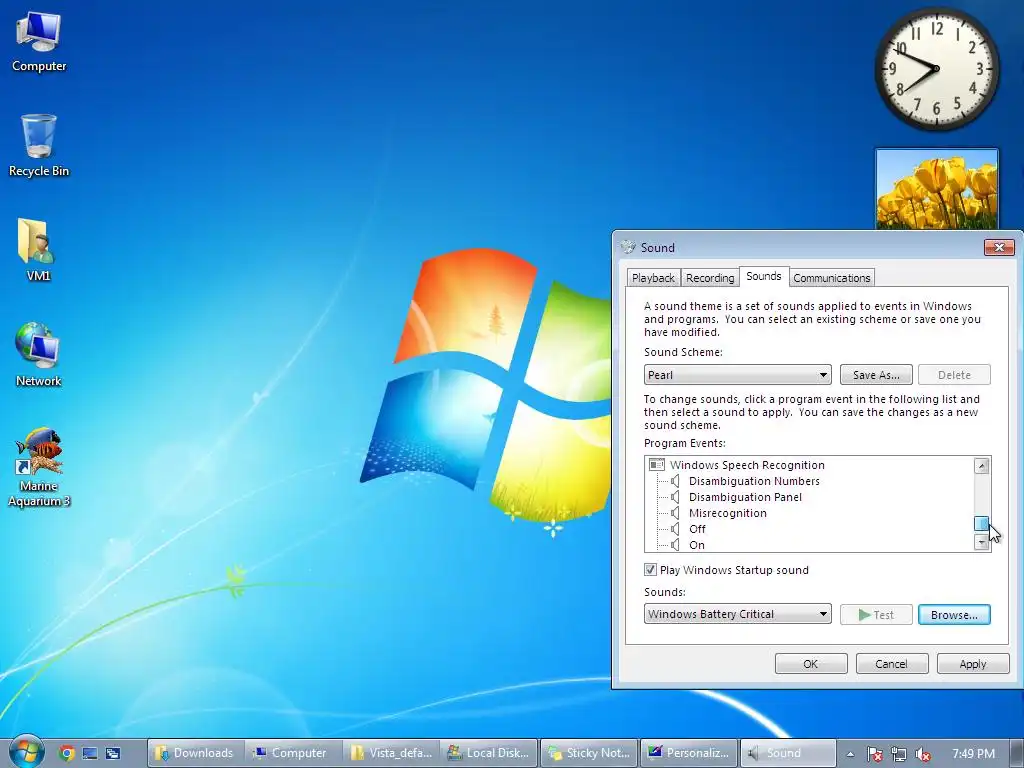Switch to the Sticky Notes taskbar button
This screenshot has height=768, width=1024.
pyautogui.click(x=590, y=753)
